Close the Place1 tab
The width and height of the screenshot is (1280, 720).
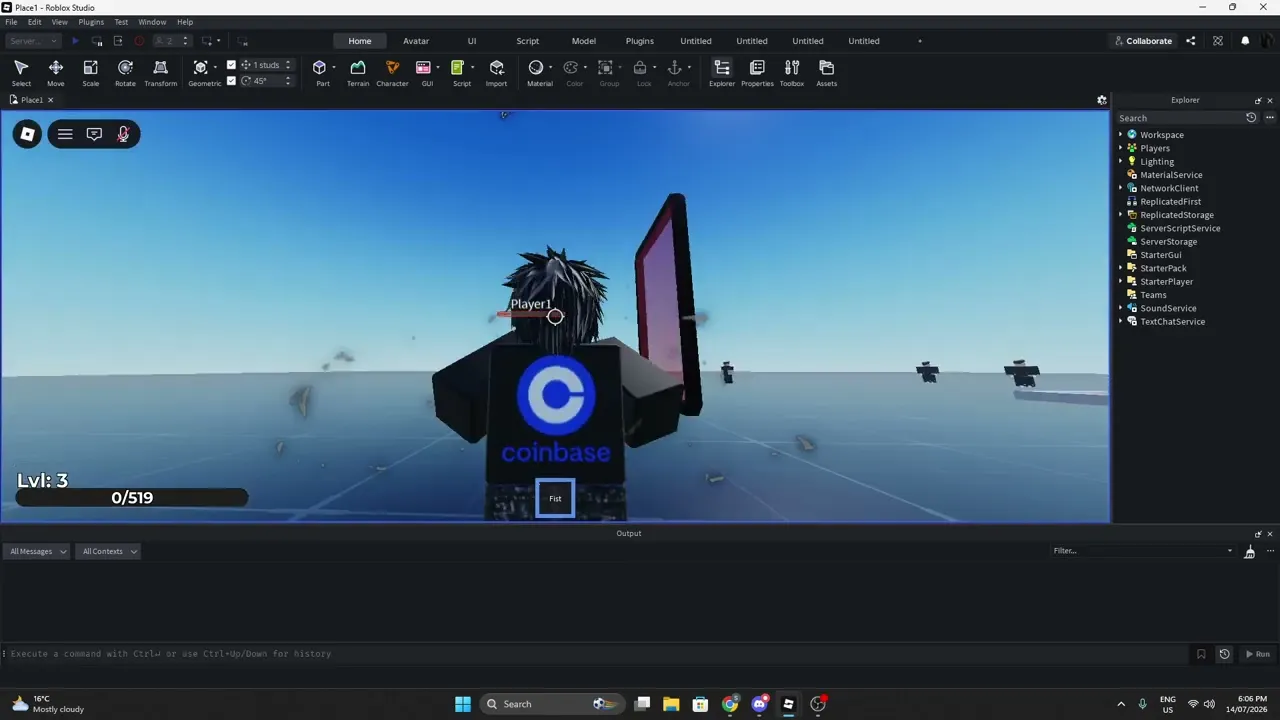50,100
